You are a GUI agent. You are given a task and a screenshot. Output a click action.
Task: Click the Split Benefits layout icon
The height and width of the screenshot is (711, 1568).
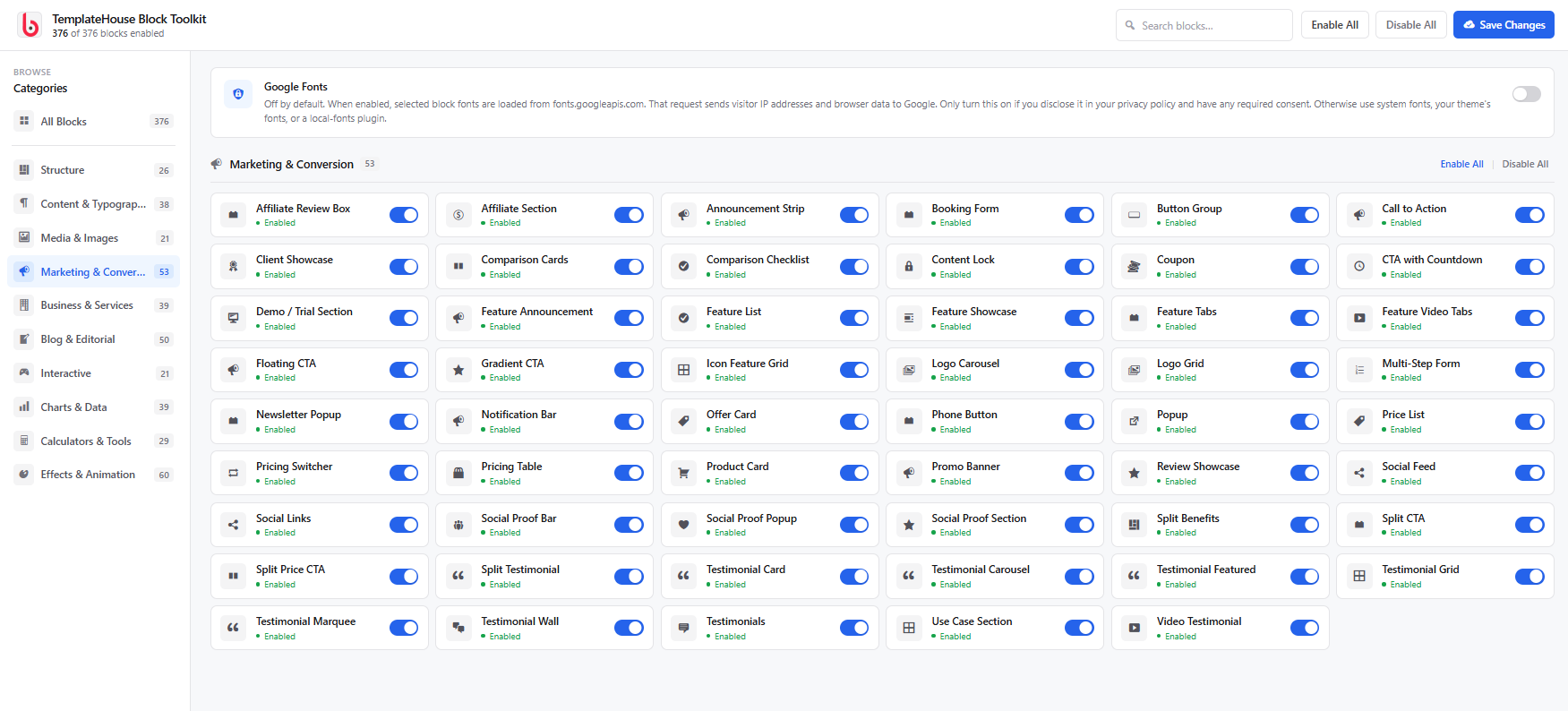(1135, 525)
